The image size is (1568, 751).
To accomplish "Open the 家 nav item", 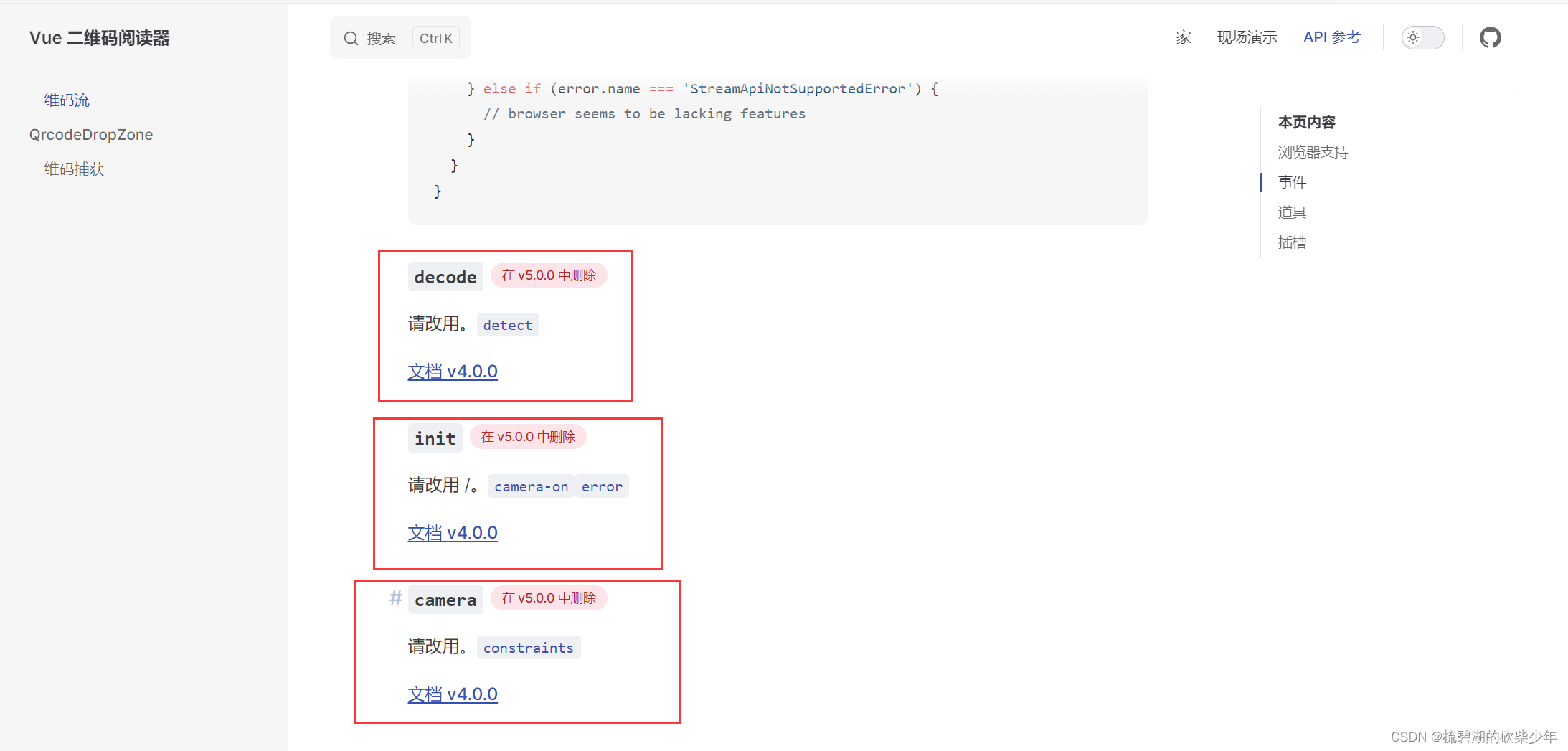I will [x=1184, y=37].
